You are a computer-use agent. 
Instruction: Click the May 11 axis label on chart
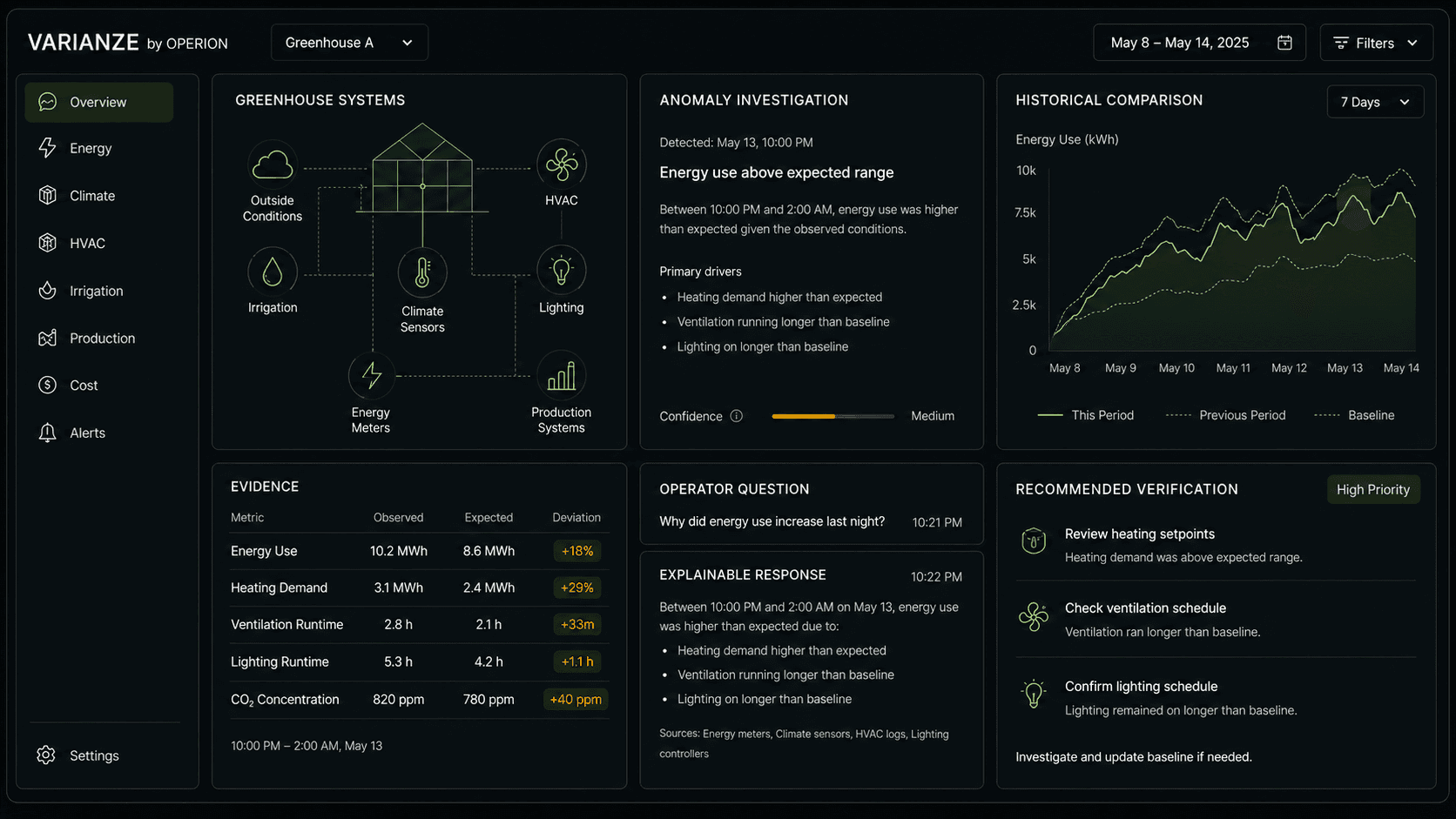(1233, 368)
